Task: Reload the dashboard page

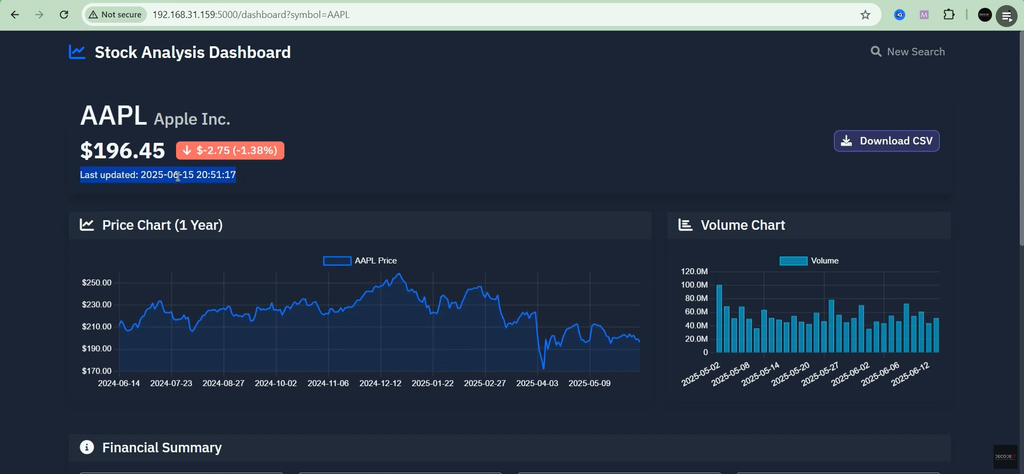Action: click(64, 14)
